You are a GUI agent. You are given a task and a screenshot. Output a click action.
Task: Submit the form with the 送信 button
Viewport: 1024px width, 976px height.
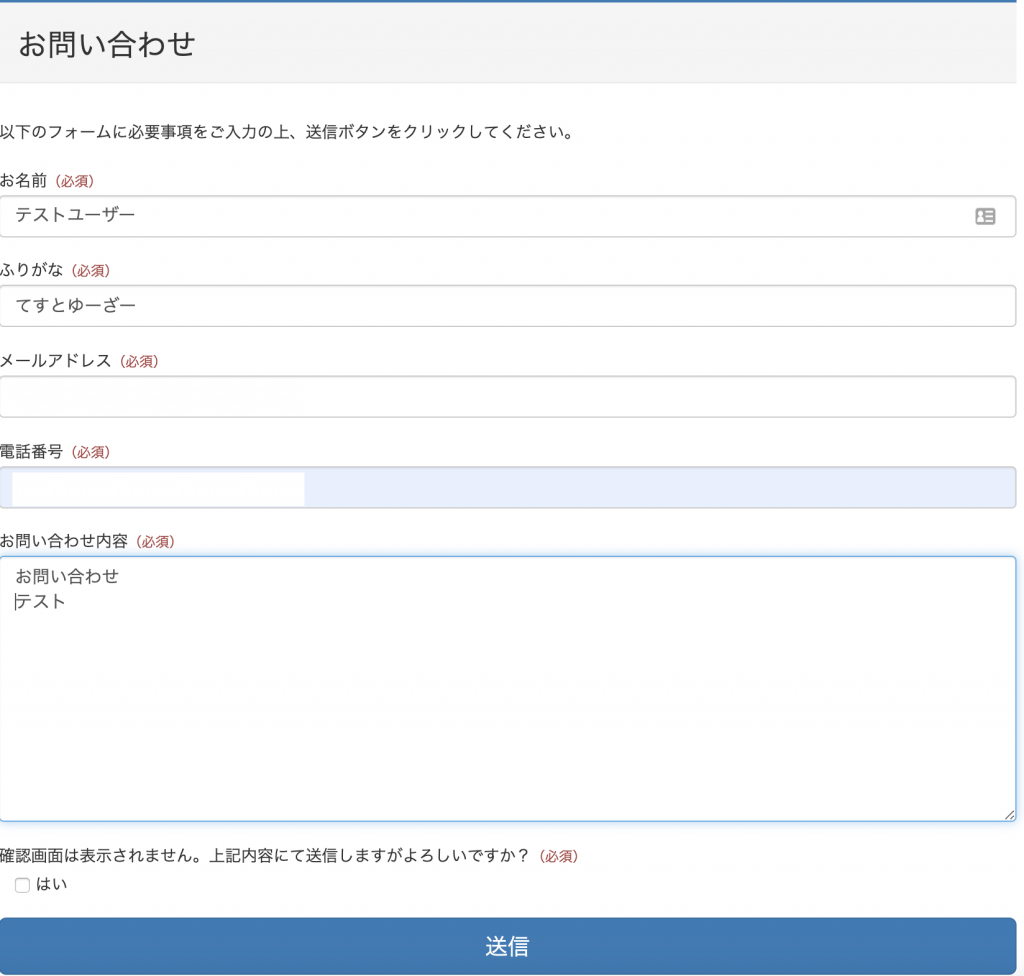[x=508, y=946]
